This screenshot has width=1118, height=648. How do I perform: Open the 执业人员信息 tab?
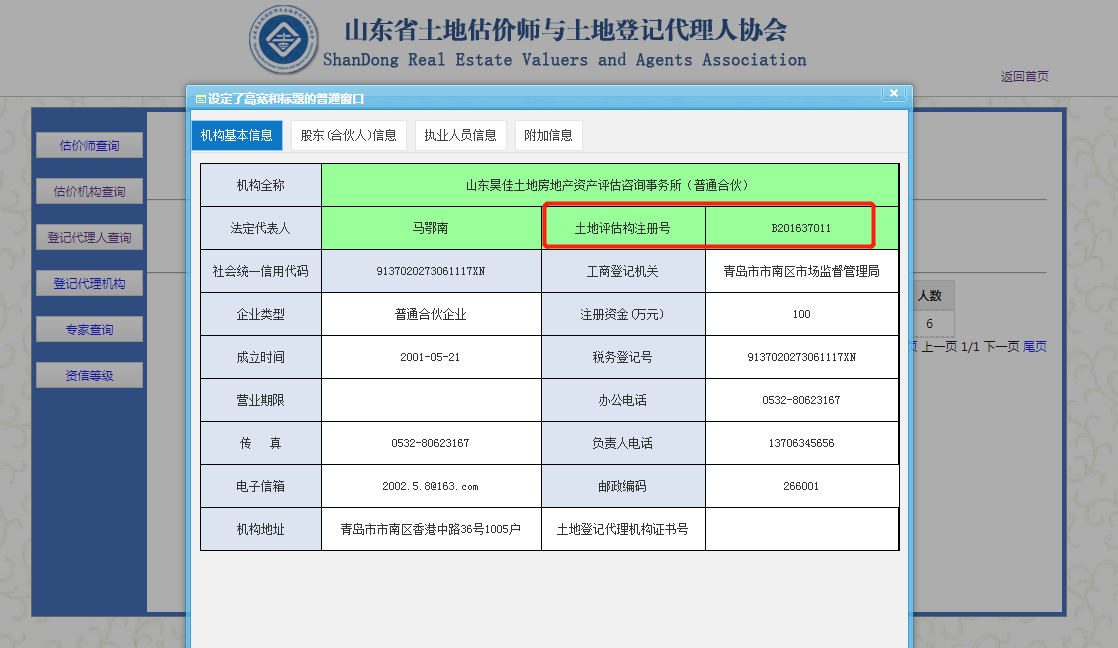460,136
